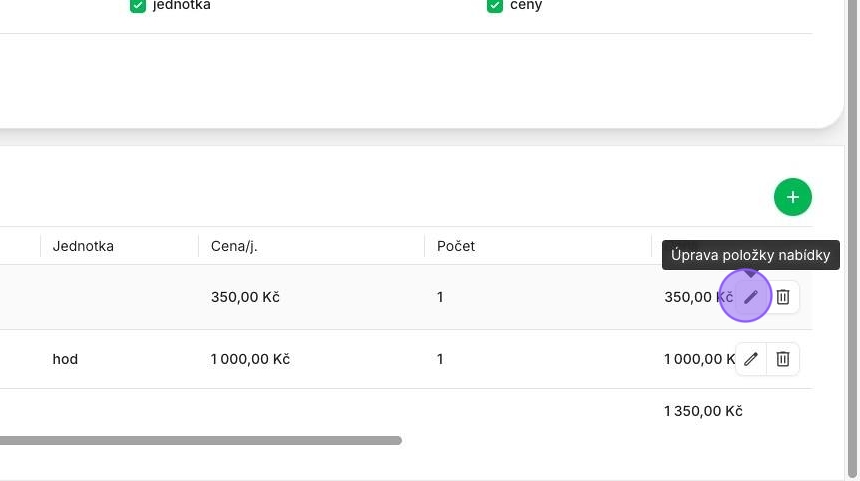Viewport: 860px width, 481px height.
Task: Add new item with green plus button
Action: click(x=793, y=197)
